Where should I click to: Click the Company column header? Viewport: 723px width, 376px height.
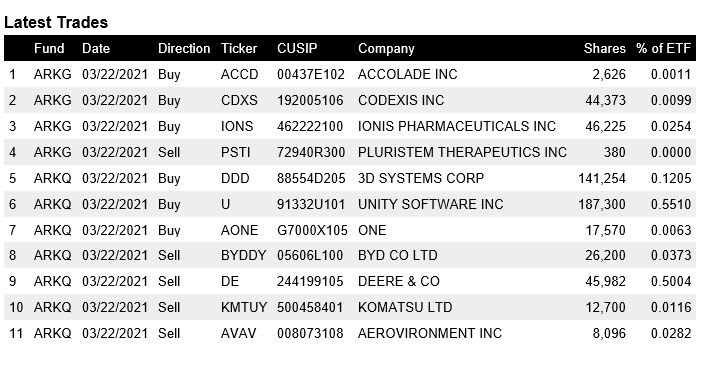point(386,49)
